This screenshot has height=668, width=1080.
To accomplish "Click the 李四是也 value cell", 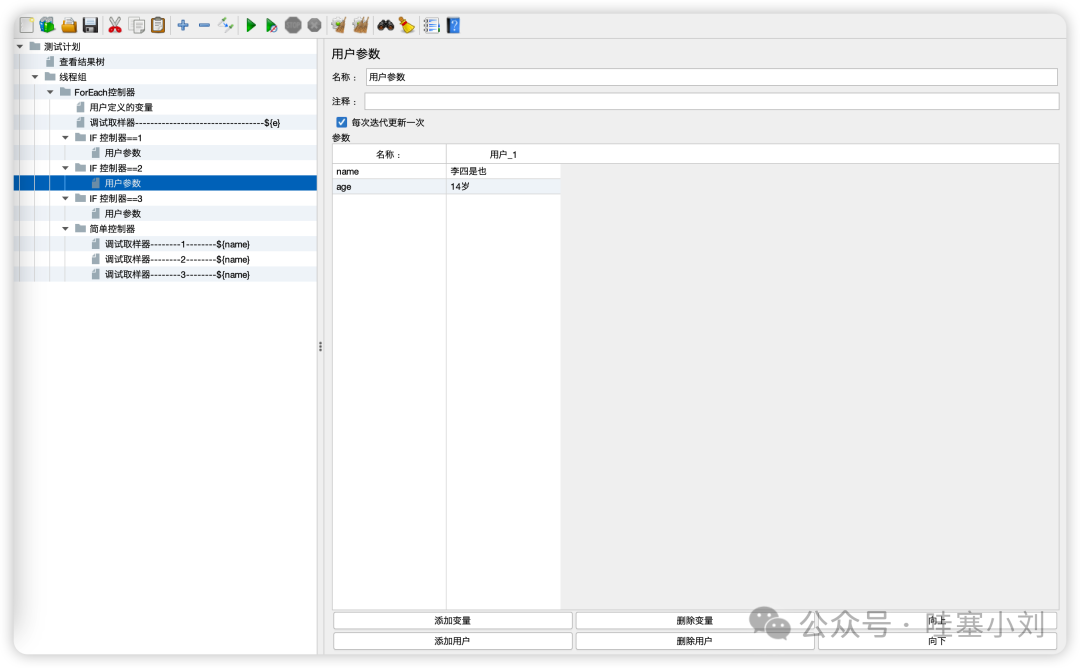I will (503, 171).
